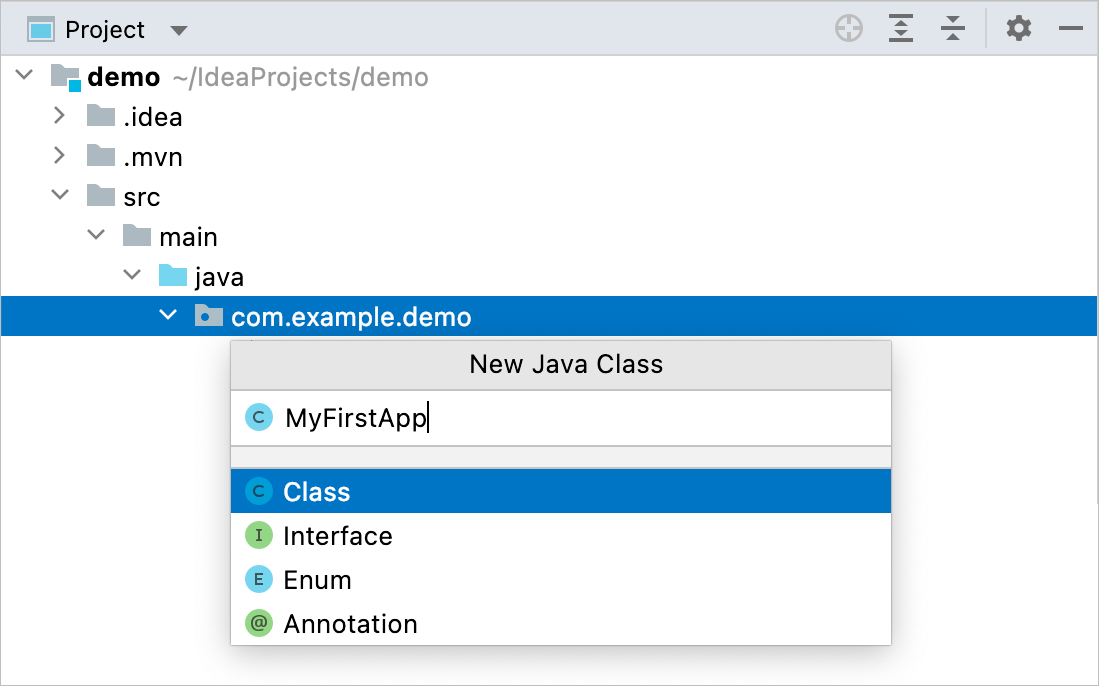Click the Collapse All toolbar icon

[x=952, y=28]
